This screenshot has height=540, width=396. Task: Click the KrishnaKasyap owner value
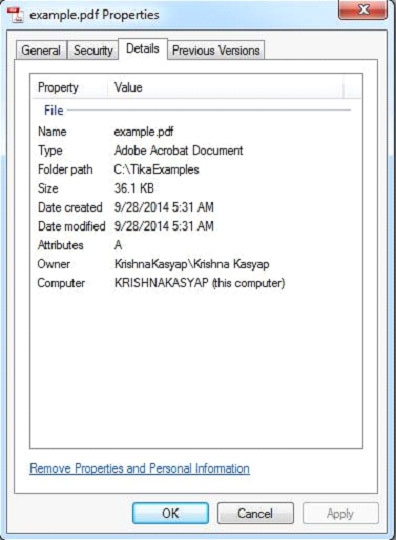point(192,264)
